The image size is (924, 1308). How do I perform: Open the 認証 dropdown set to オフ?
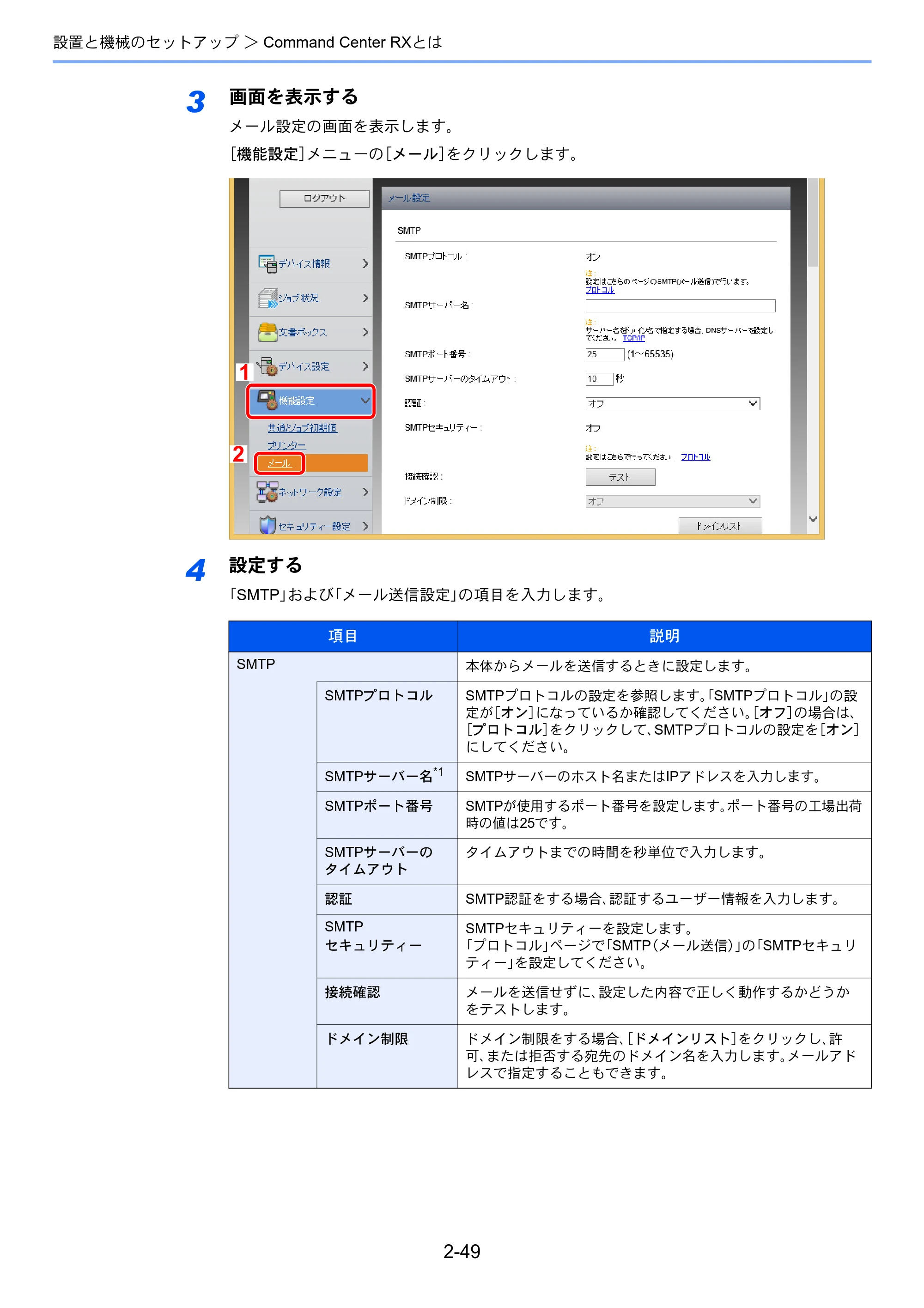tap(672, 403)
